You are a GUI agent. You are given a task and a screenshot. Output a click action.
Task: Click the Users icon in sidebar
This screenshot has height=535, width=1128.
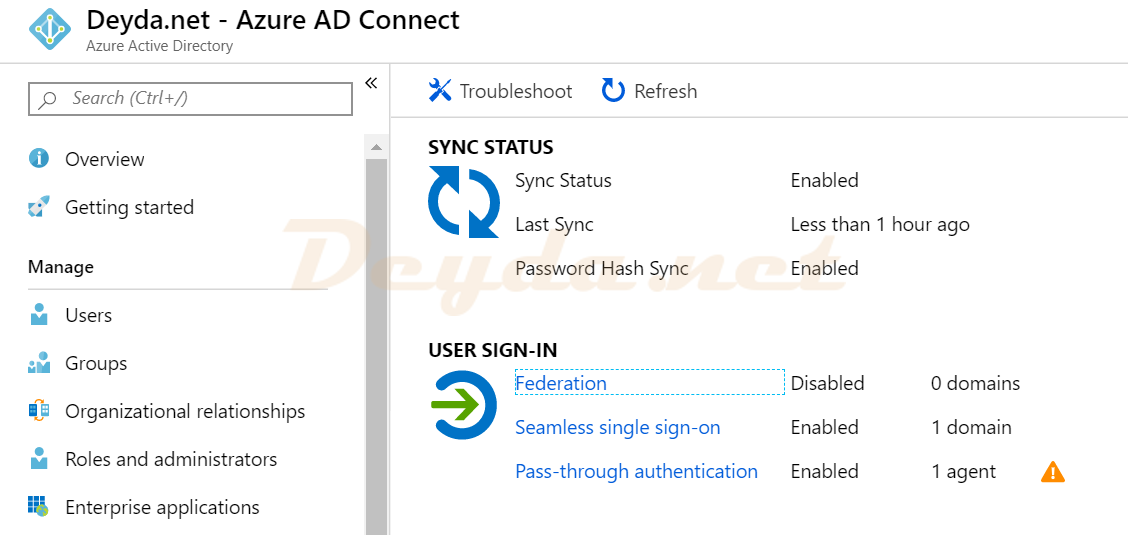[39, 314]
